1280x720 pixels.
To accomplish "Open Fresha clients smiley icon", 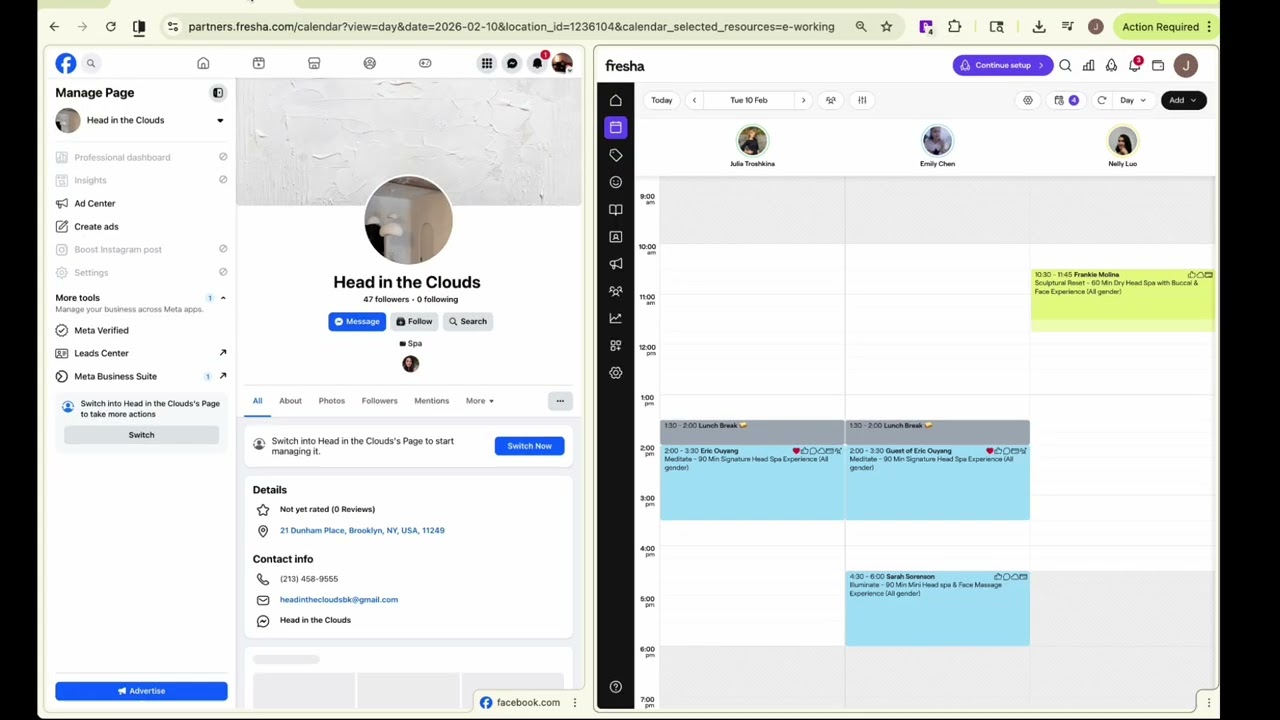I will point(616,182).
